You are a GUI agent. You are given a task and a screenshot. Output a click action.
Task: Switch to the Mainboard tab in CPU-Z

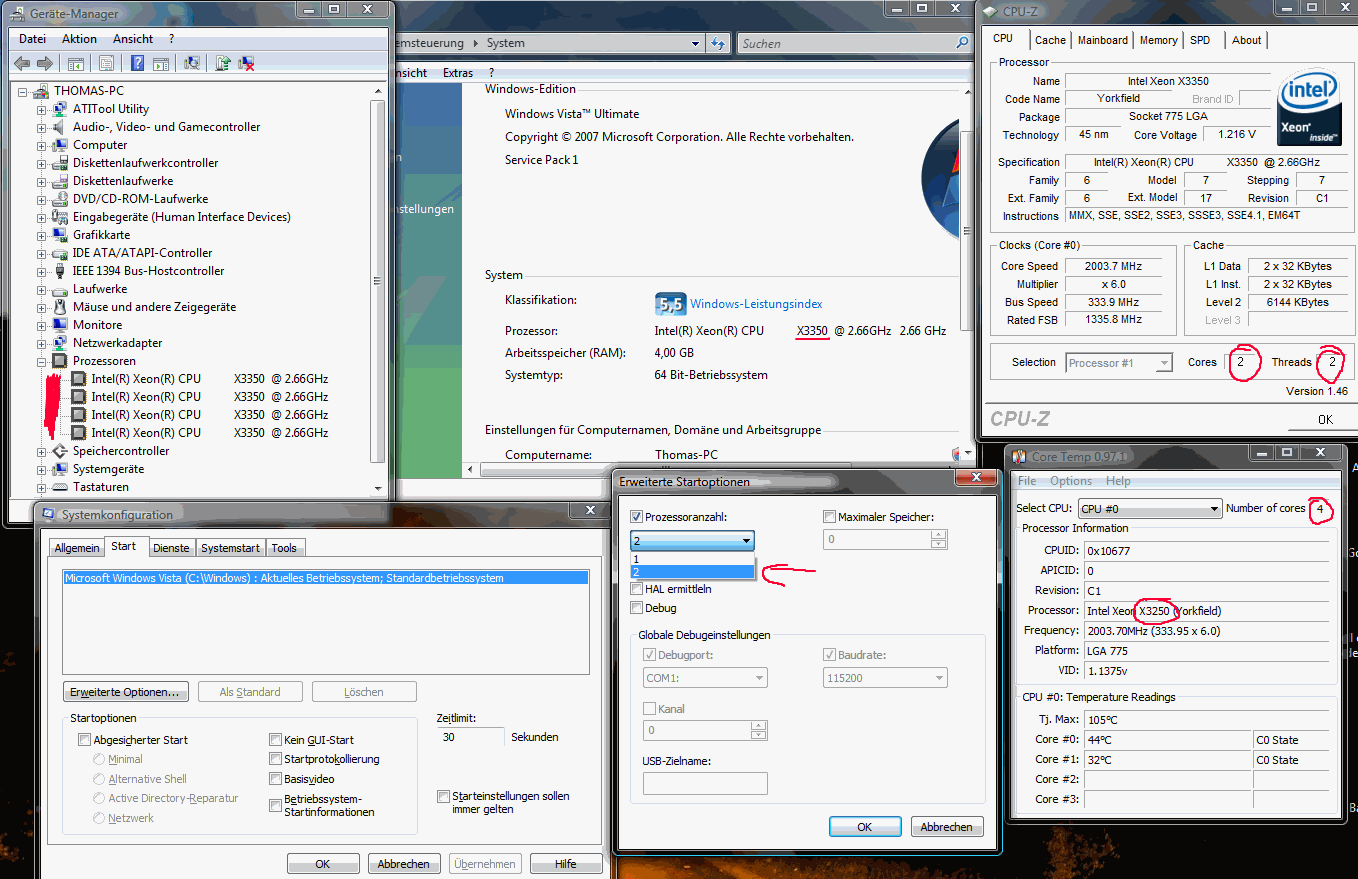pos(1103,40)
